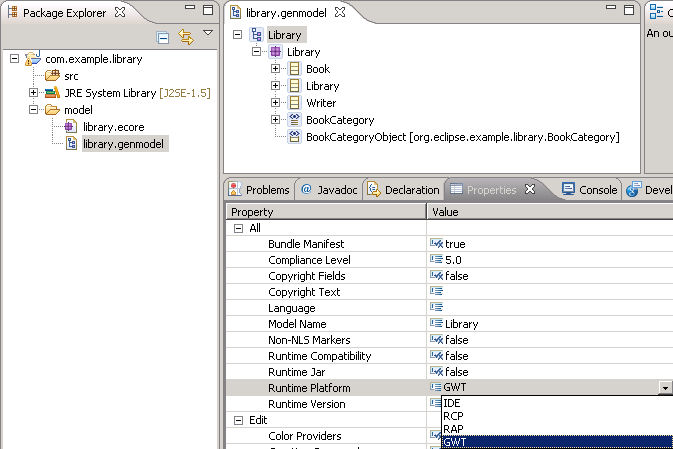Collapse com.example.library project node
This screenshot has width=673, height=449.
(15, 58)
